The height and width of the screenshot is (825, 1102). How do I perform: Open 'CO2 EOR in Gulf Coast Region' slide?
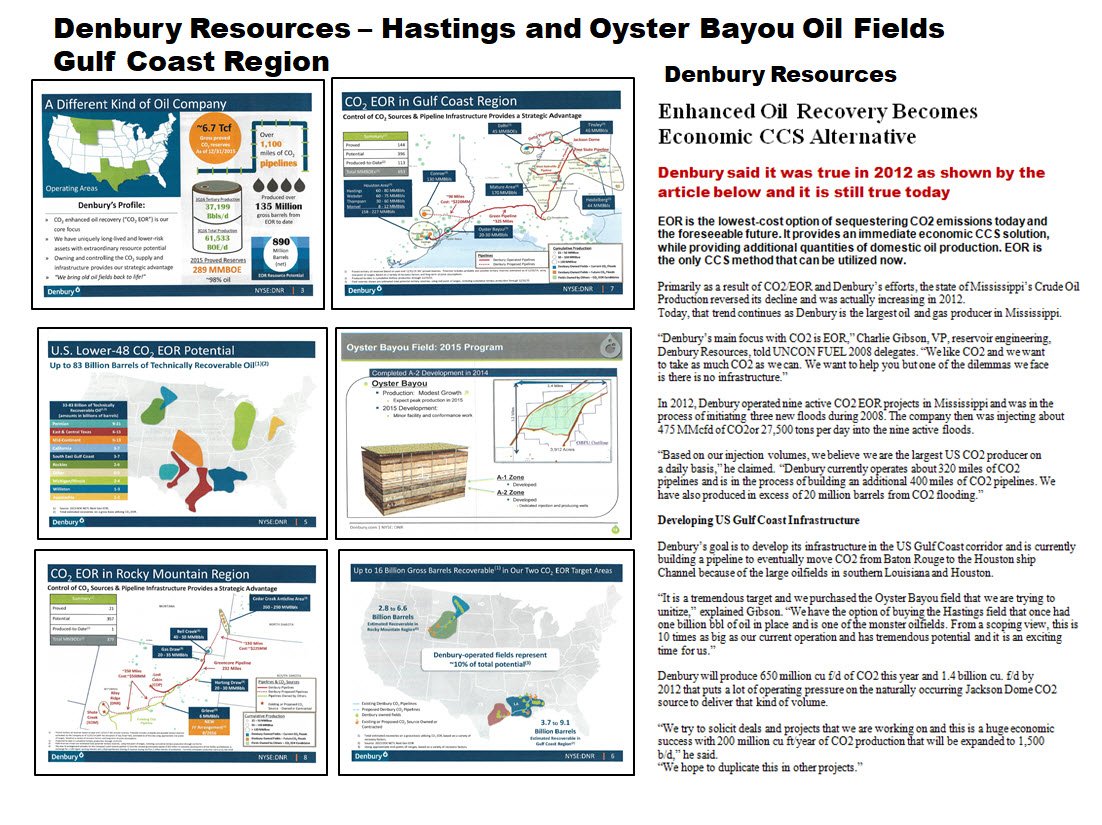pos(483,193)
